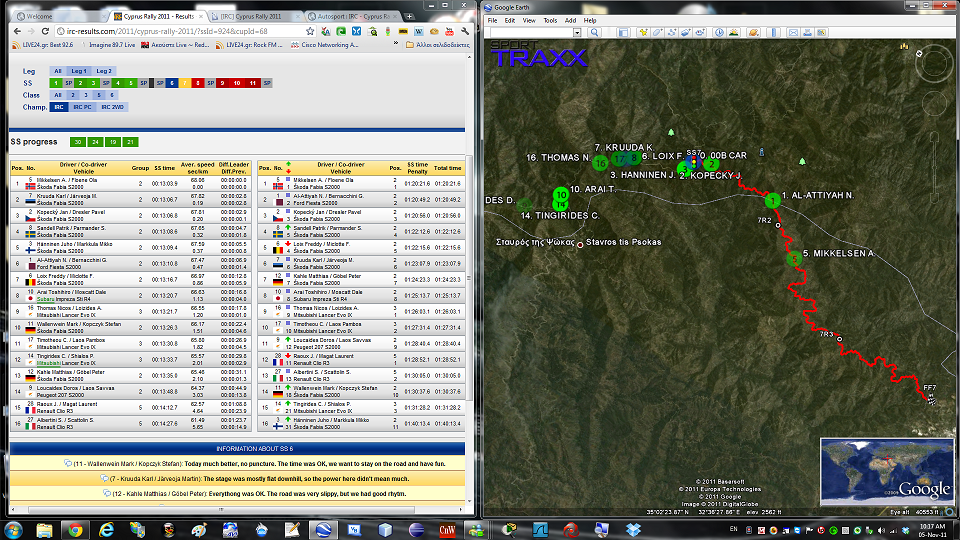Viewport: 960px width, 540px height.
Task: Select car 16 Thomas N. marker
Action: coord(600,162)
